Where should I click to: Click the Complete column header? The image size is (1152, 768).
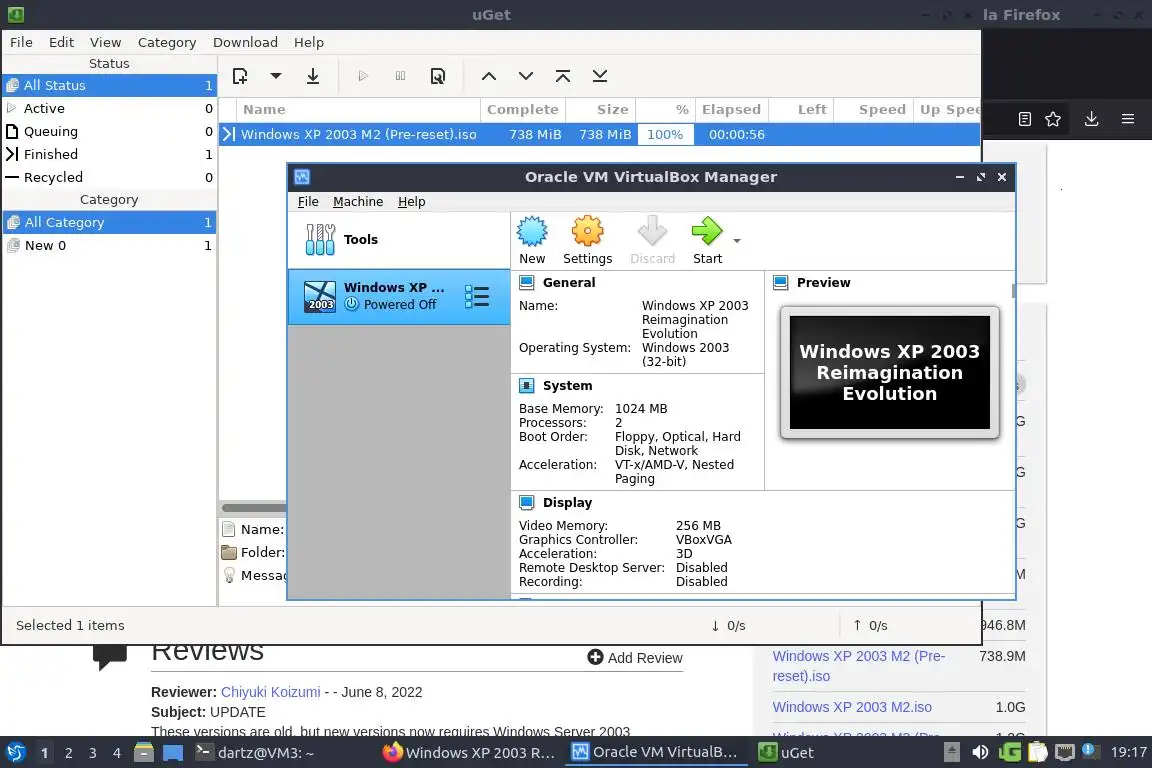click(522, 110)
